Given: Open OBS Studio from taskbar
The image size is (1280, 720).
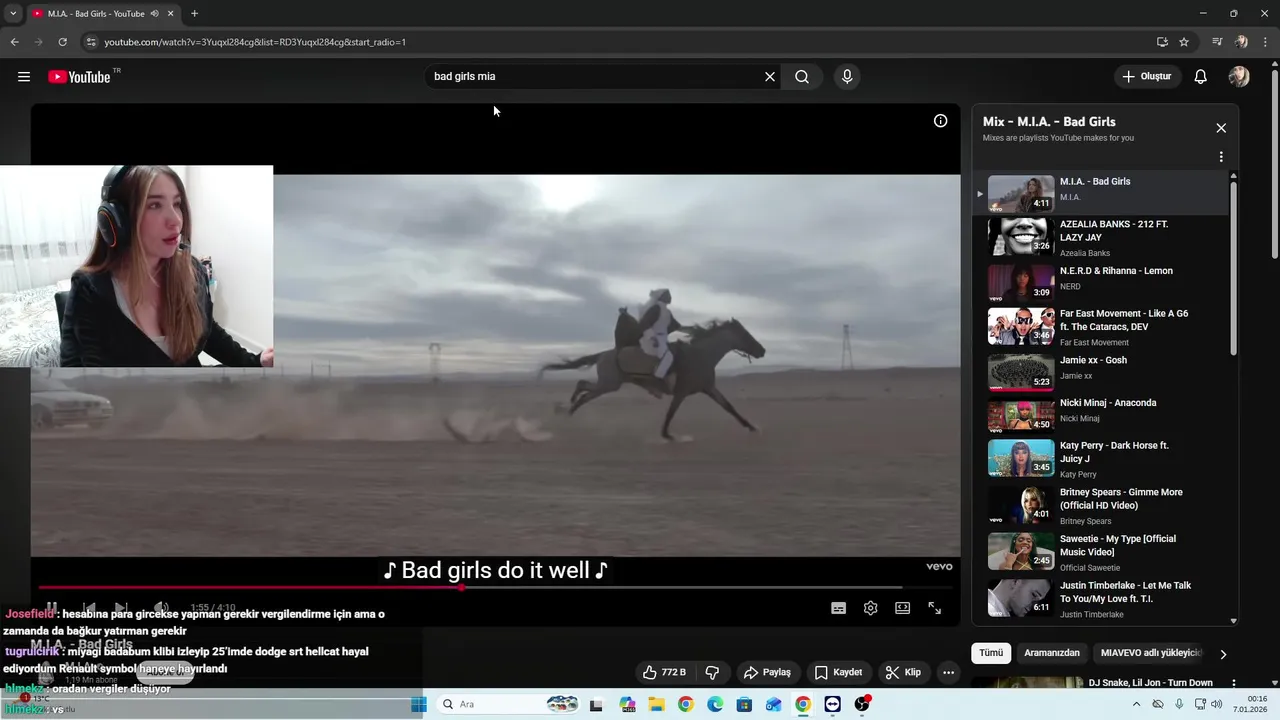Looking at the screenshot, I should pos(862,704).
